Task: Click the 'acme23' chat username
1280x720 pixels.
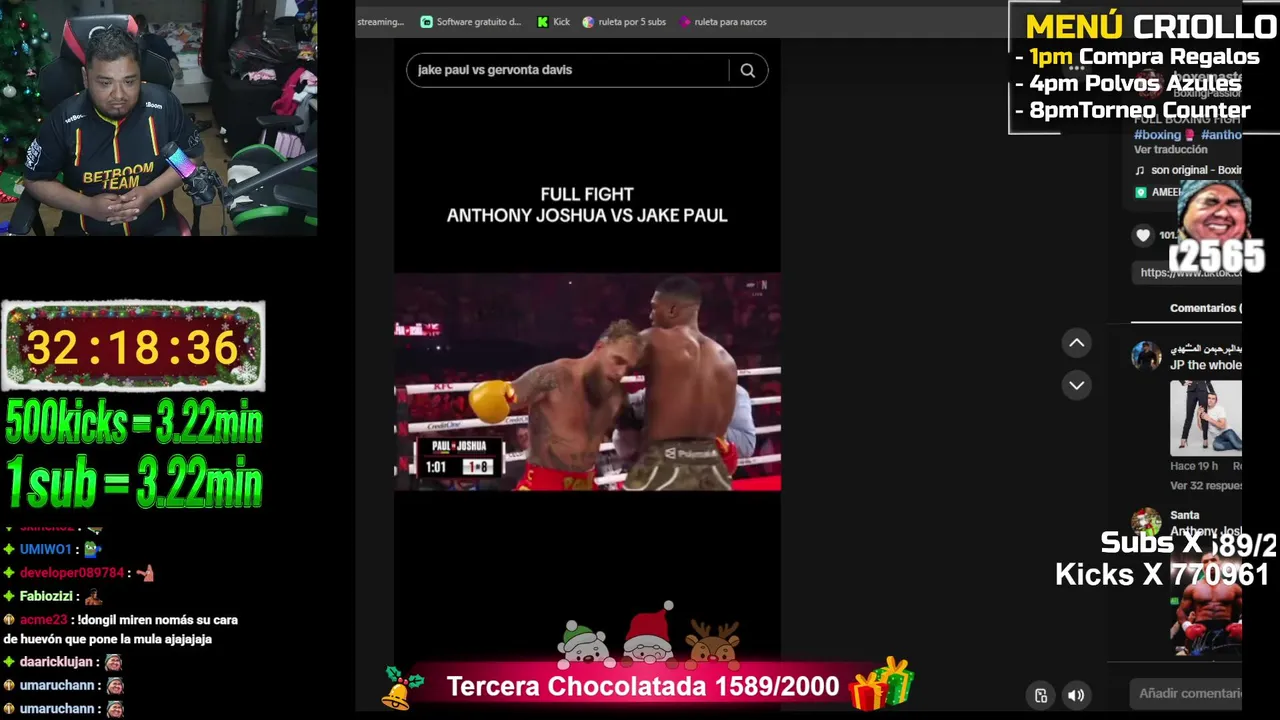Action: (x=44, y=620)
